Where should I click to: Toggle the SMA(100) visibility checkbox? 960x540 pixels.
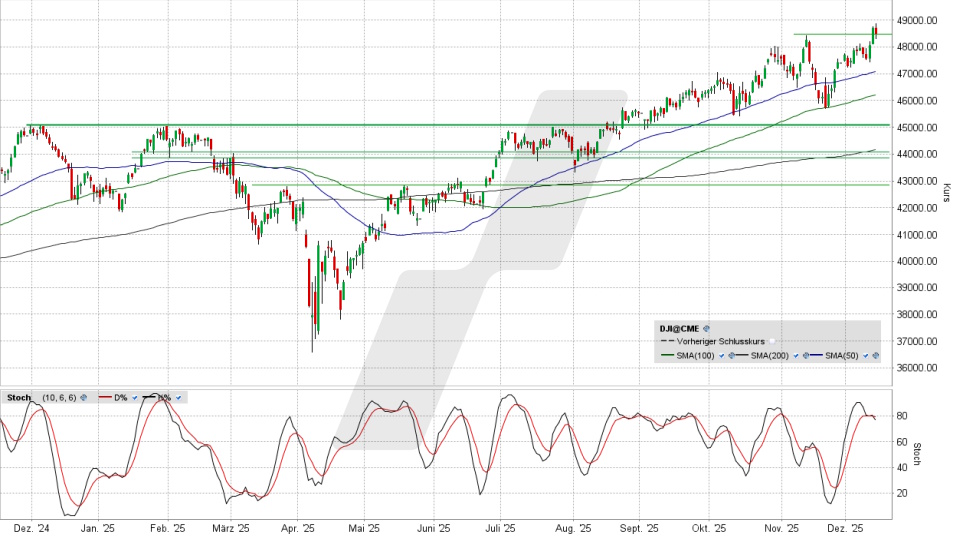(721, 356)
